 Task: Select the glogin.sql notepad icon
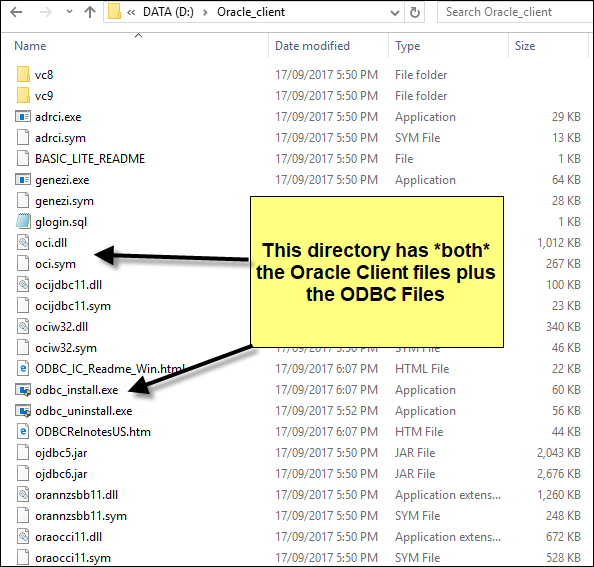tap(23, 221)
